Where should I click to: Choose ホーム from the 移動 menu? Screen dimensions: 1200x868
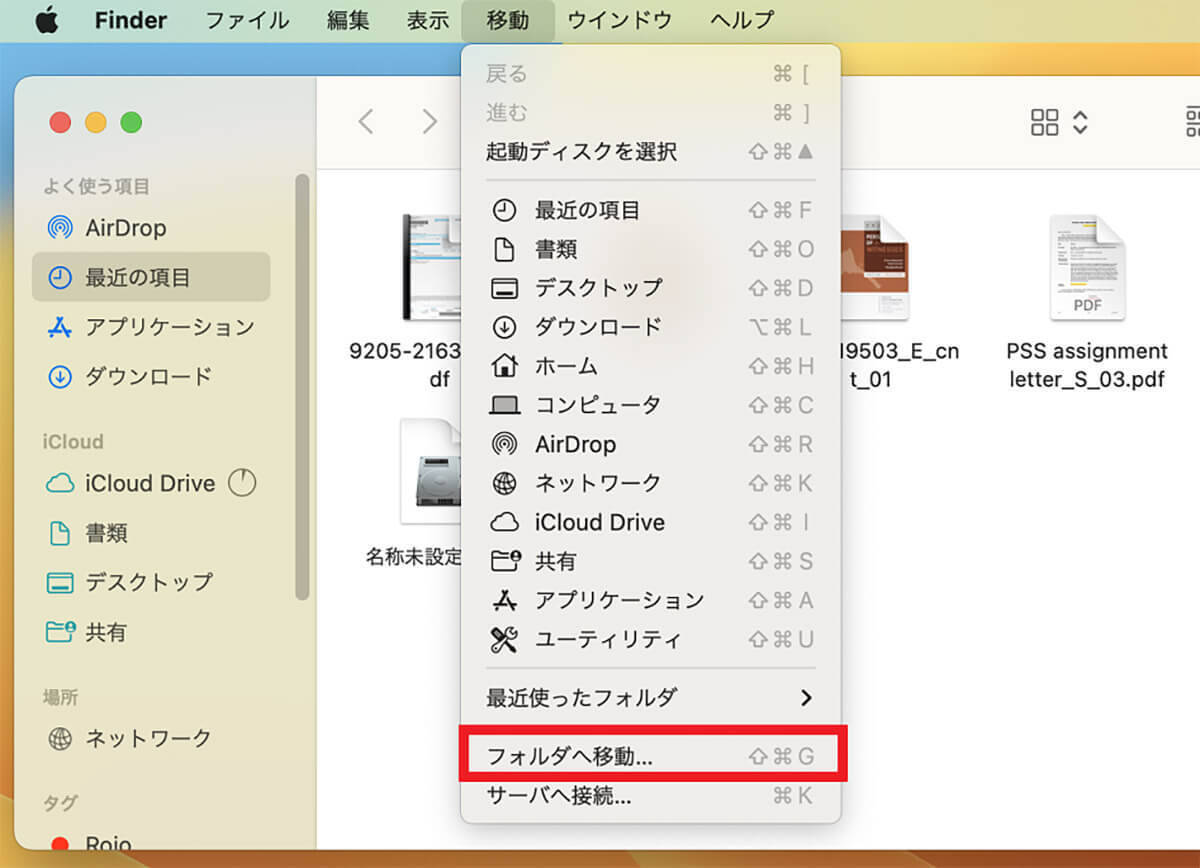pos(566,367)
